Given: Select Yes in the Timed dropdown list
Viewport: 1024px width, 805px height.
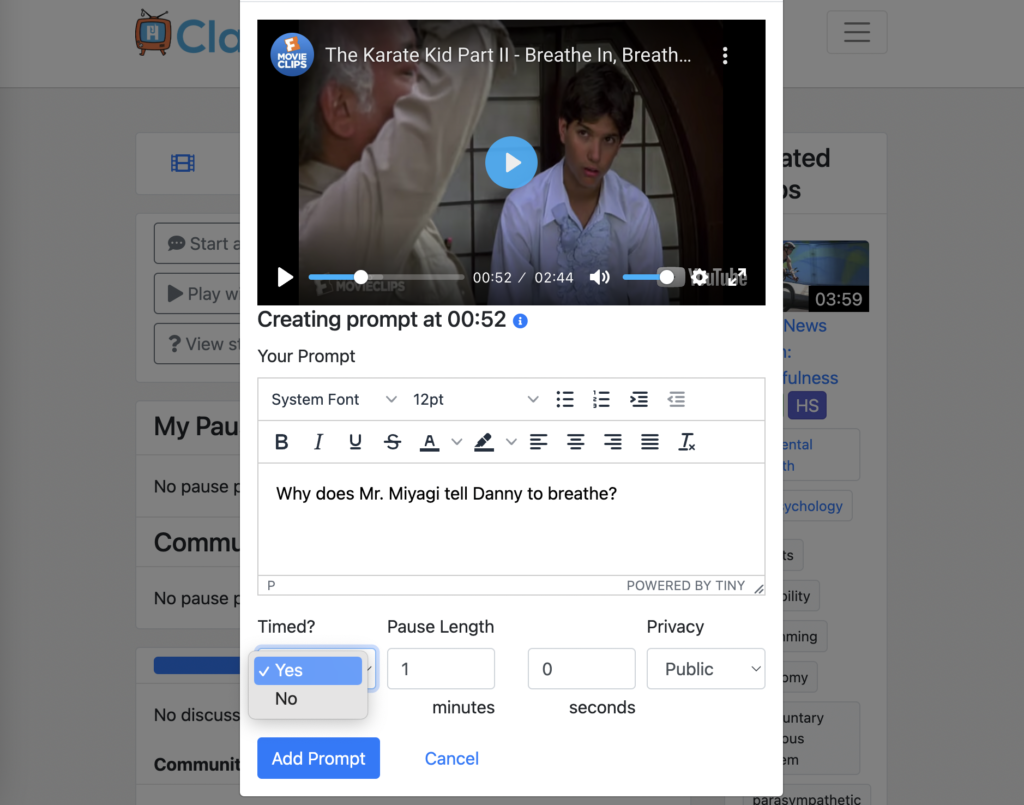Looking at the screenshot, I should tap(308, 671).
